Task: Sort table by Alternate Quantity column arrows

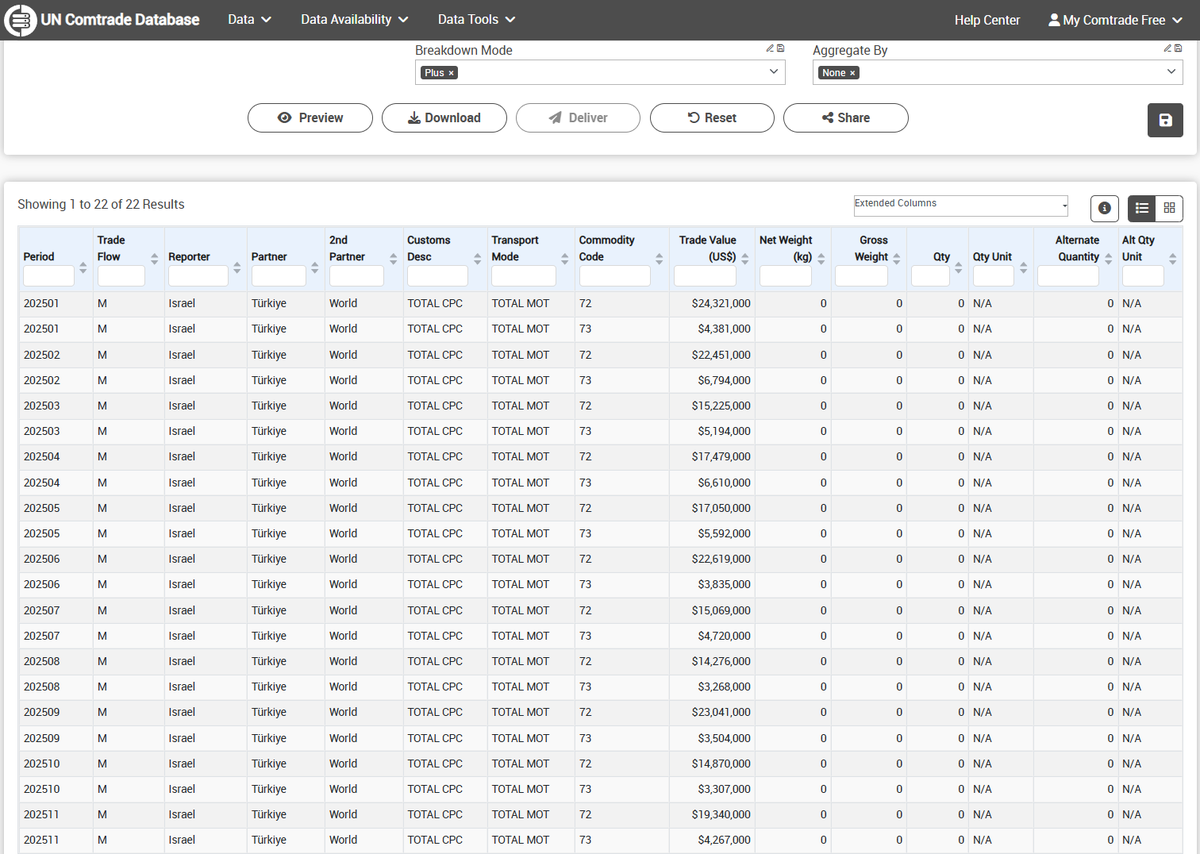Action: pyautogui.click(x=1108, y=258)
